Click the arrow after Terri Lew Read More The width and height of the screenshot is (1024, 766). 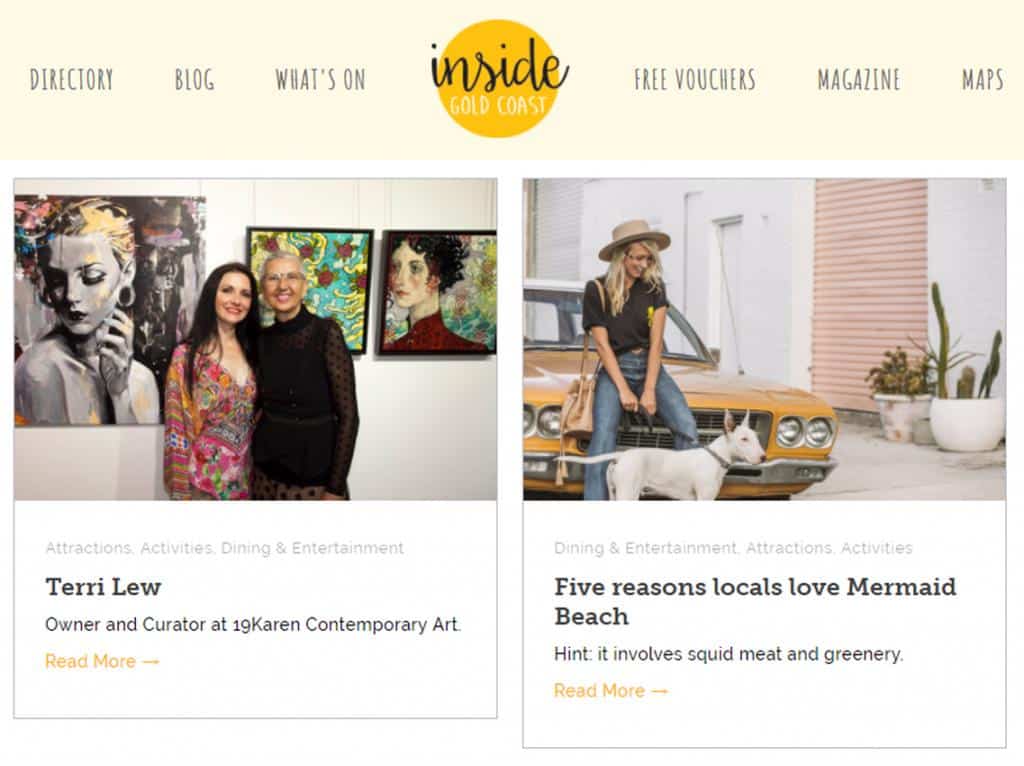coord(151,662)
